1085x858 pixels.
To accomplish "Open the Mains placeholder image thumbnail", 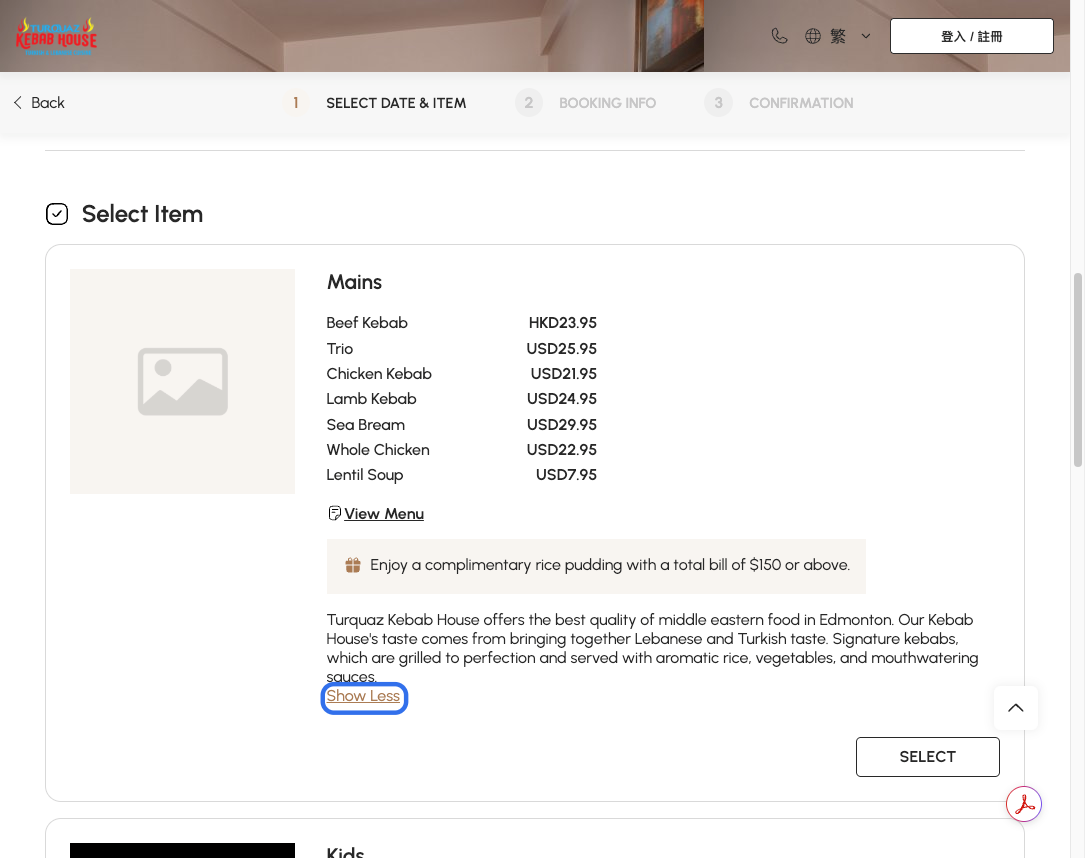I will tap(183, 381).
